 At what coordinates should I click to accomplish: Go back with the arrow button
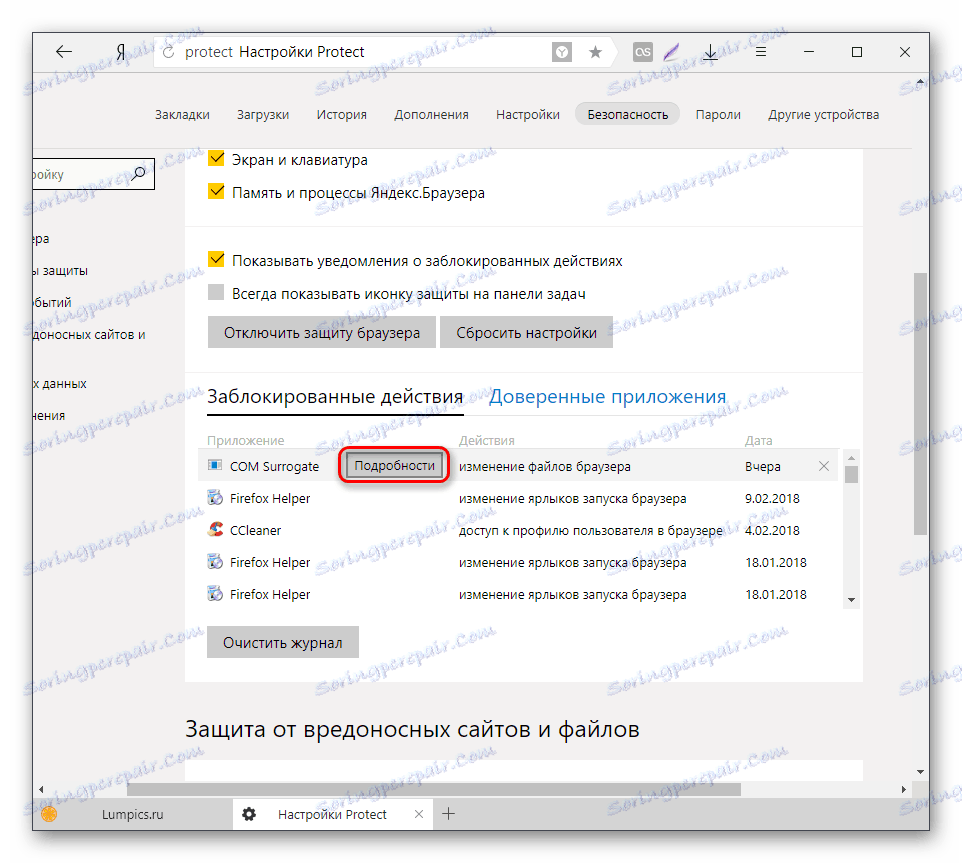(x=64, y=52)
